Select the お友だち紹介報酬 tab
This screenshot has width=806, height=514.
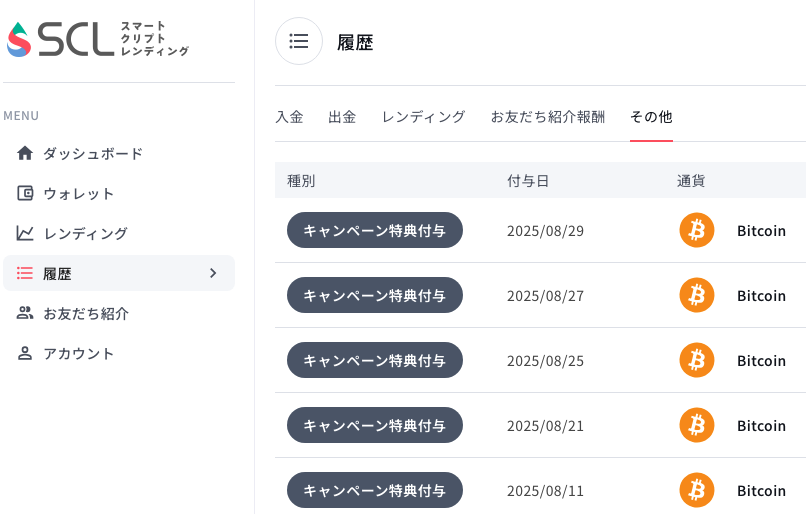click(548, 117)
